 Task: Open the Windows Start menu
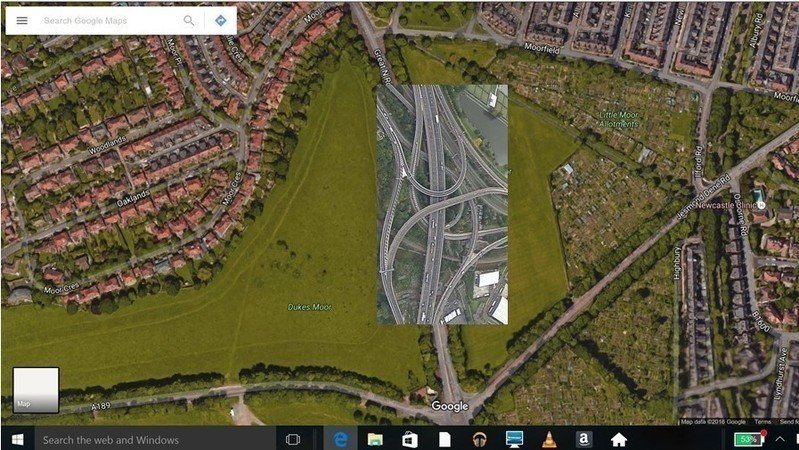[x=17, y=439]
